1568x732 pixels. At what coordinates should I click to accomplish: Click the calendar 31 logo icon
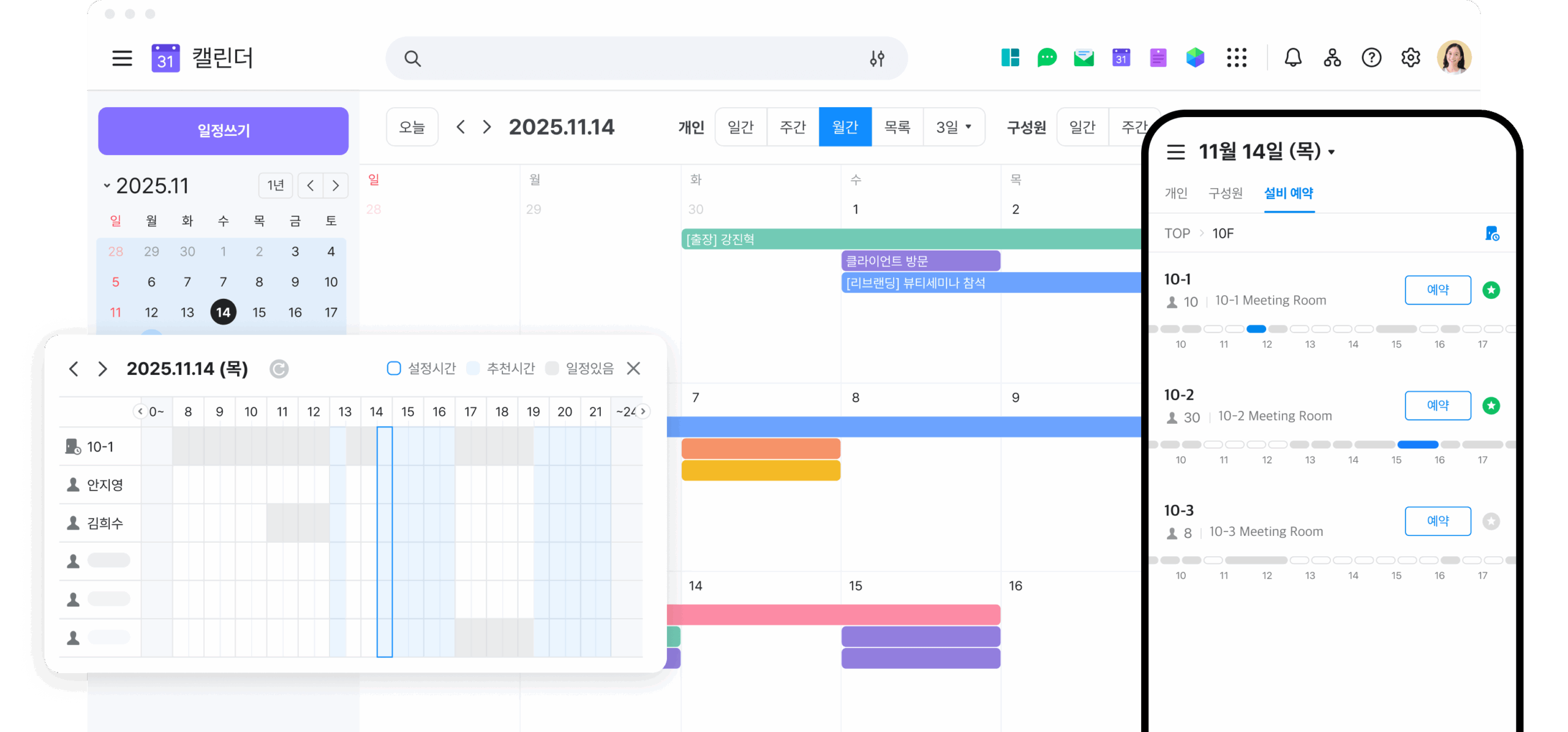click(165, 58)
